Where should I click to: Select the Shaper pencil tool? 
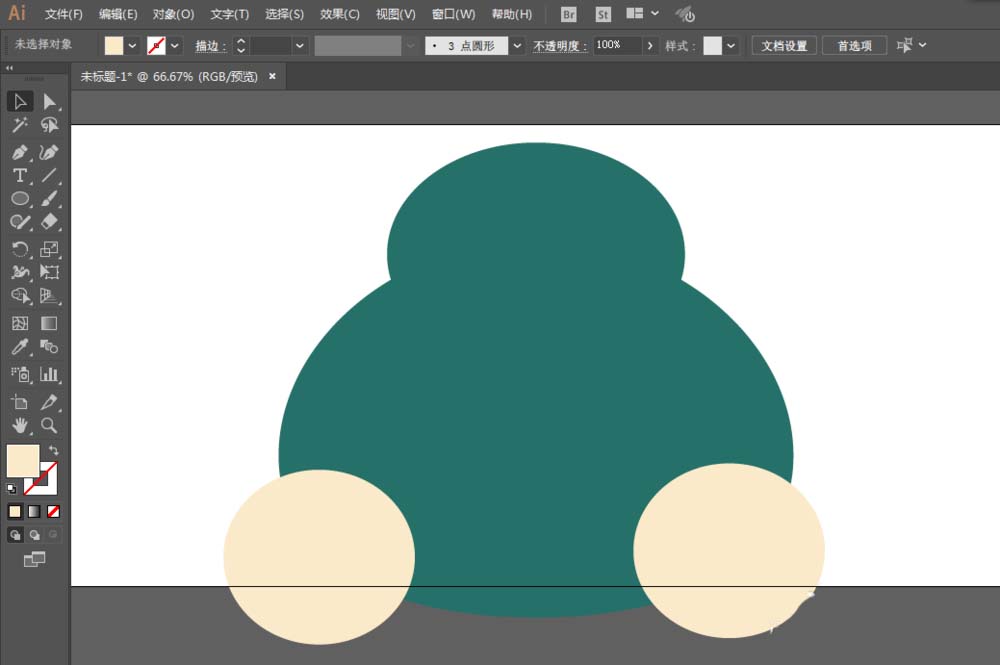(20, 222)
